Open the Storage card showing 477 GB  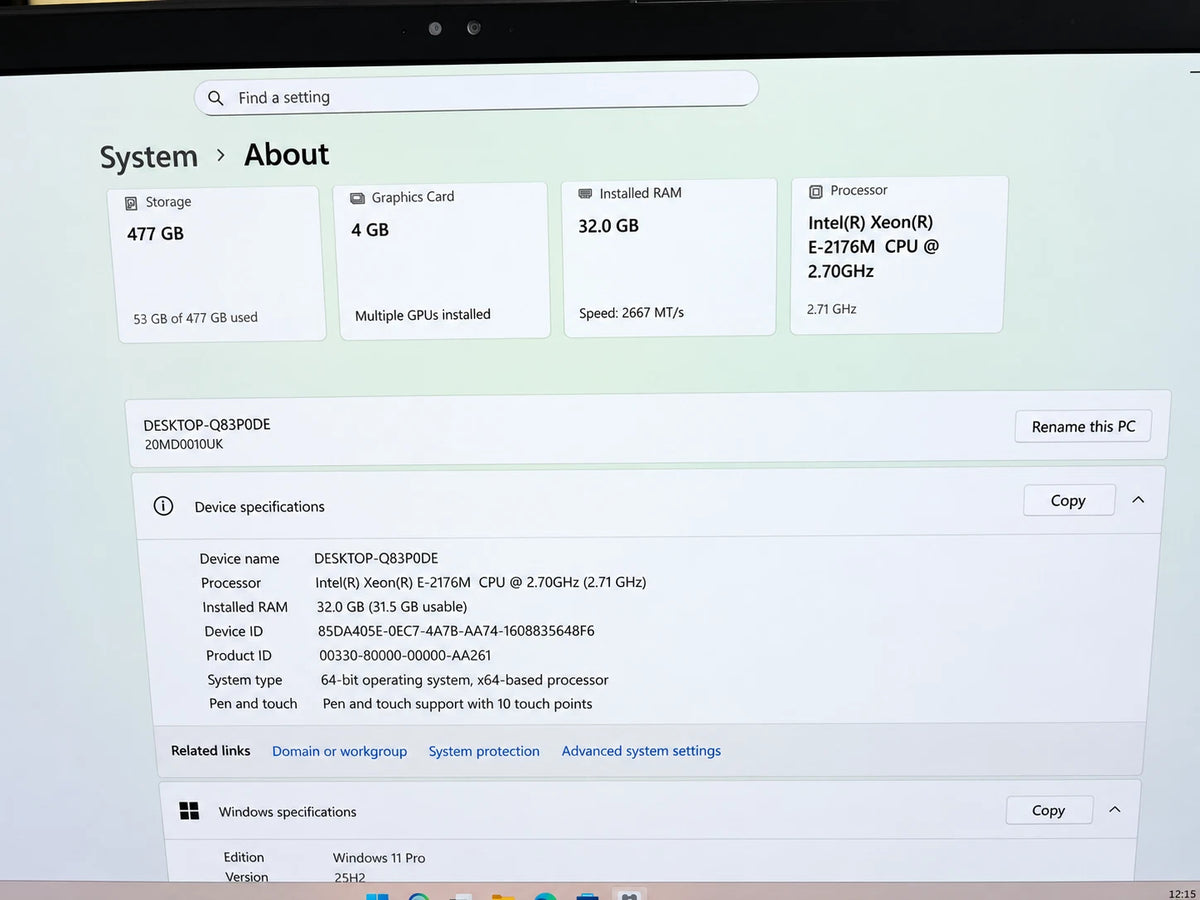click(x=217, y=264)
